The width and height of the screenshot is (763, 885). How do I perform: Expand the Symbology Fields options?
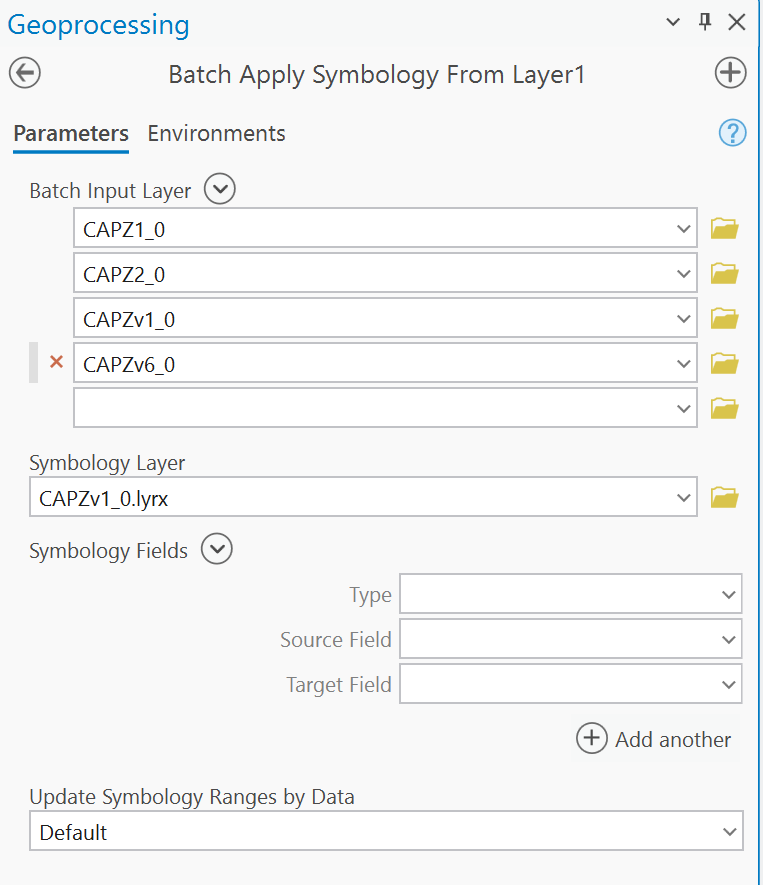click(216, 549)
